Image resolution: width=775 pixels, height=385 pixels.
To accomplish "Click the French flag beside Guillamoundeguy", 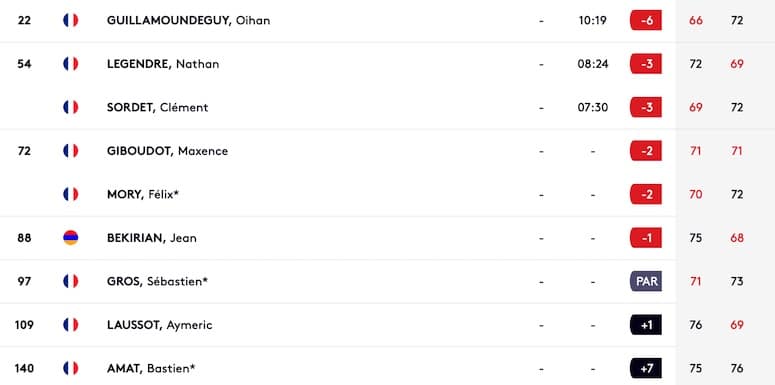I will (71, 20).
